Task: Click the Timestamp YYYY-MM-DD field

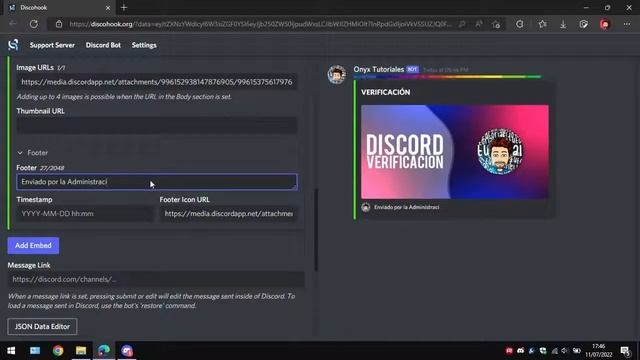Action: pos(85,214)
